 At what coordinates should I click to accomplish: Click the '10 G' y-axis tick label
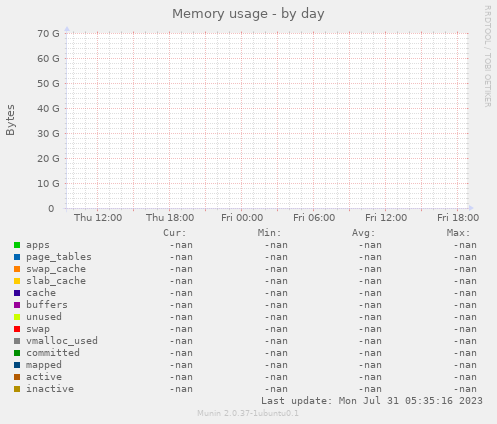48,184
